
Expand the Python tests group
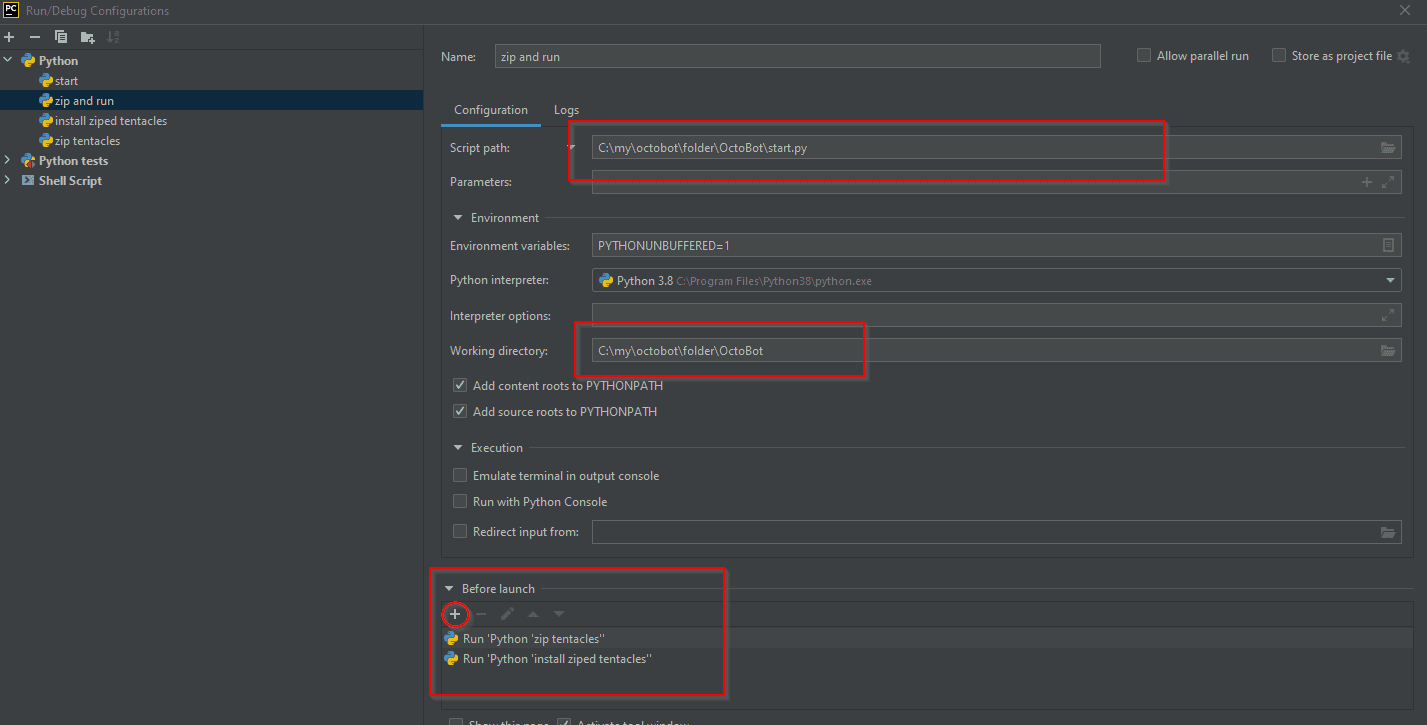point(9,161)
